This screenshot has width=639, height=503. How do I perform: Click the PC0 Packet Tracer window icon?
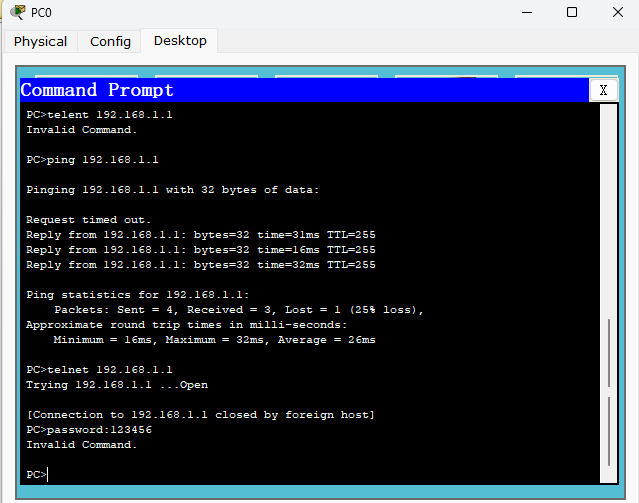click(18, 12)
